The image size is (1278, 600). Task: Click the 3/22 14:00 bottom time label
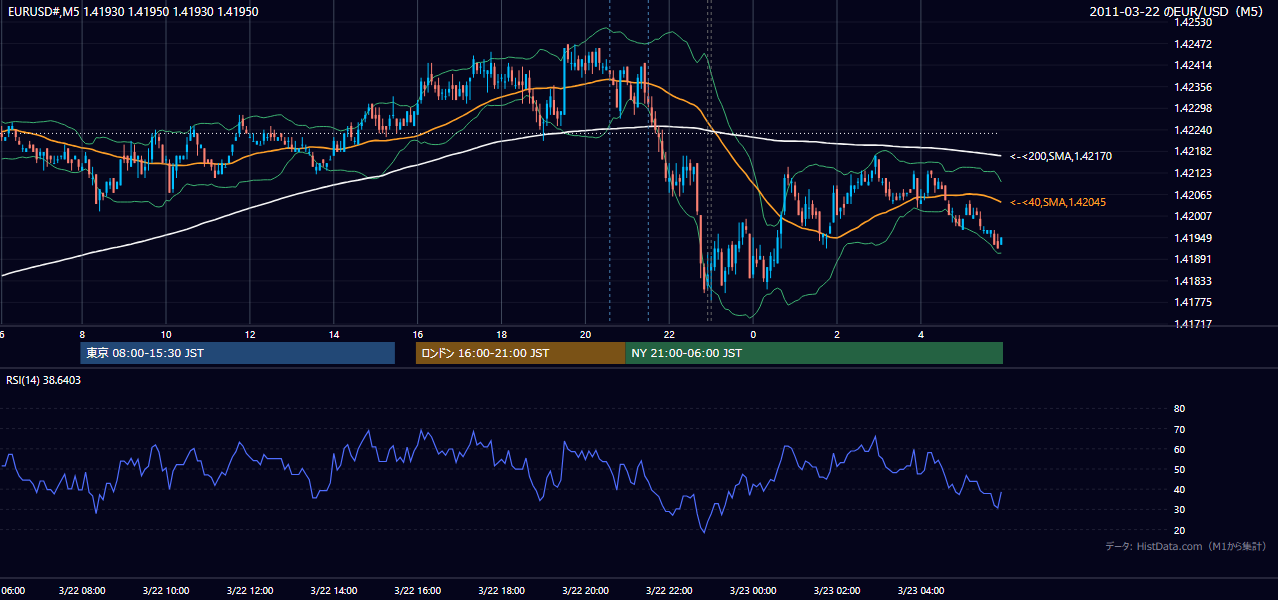[335, 591]
